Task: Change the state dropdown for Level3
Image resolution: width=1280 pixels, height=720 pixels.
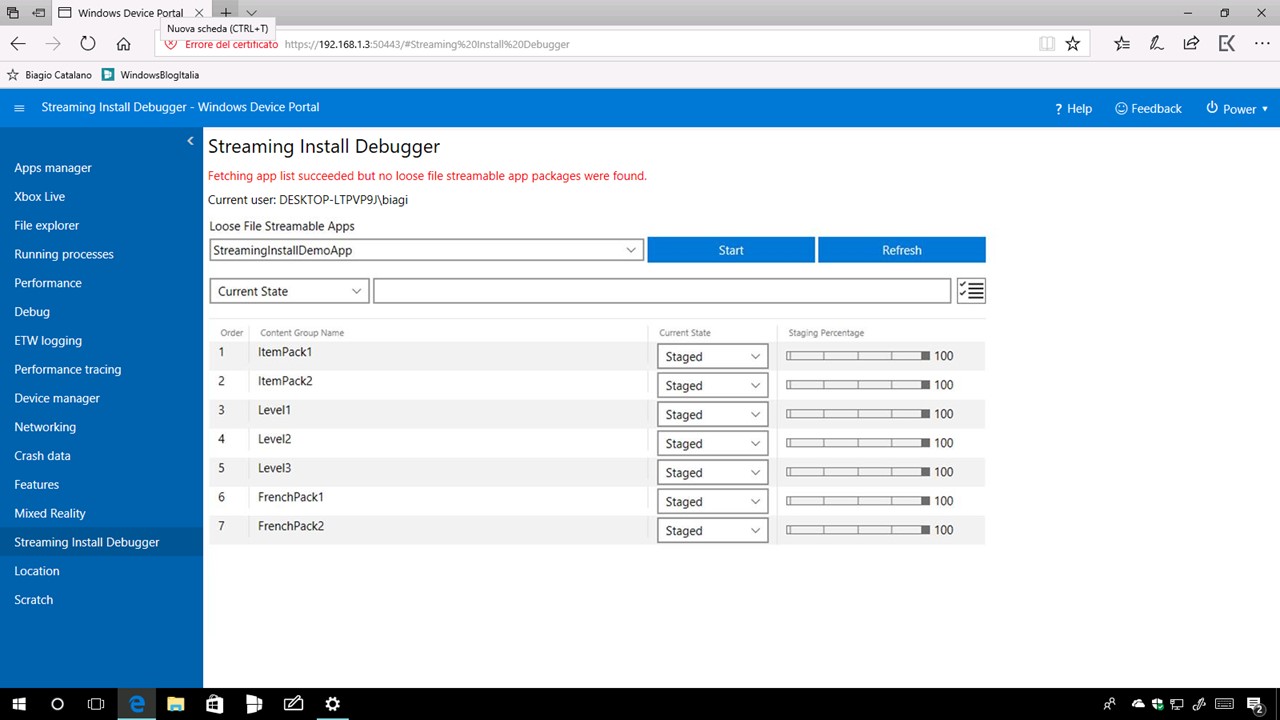Action: pyautogui.click(x=712, y=472)
